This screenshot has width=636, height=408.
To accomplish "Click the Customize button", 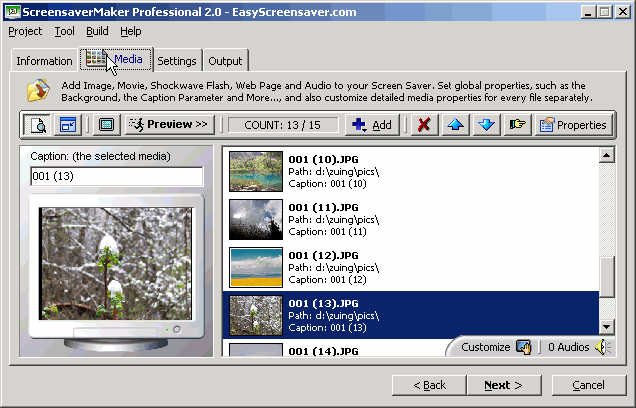I will [496, 347].
